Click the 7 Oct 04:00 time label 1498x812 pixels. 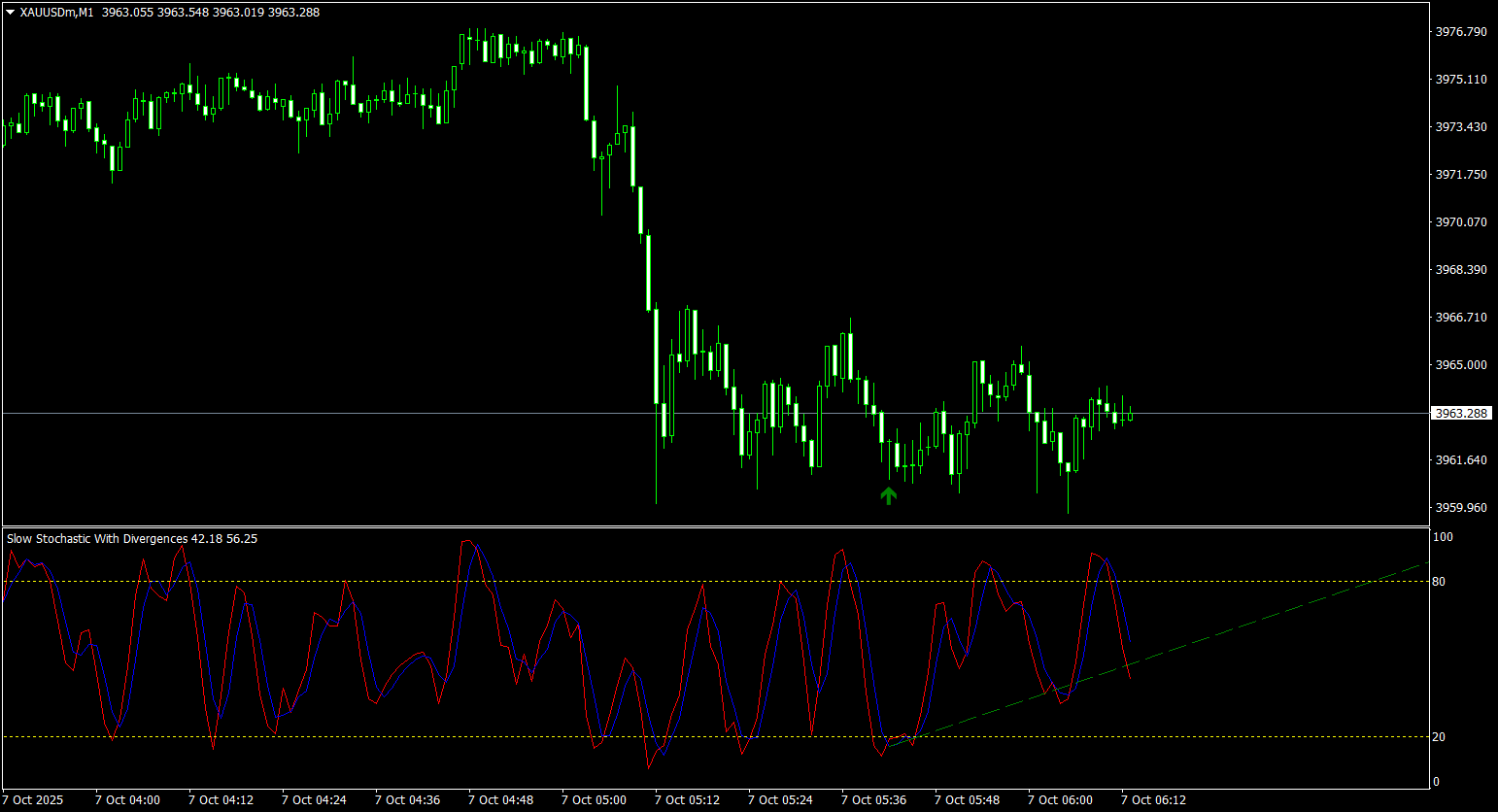pyautogui.click(x=127, y=800)
